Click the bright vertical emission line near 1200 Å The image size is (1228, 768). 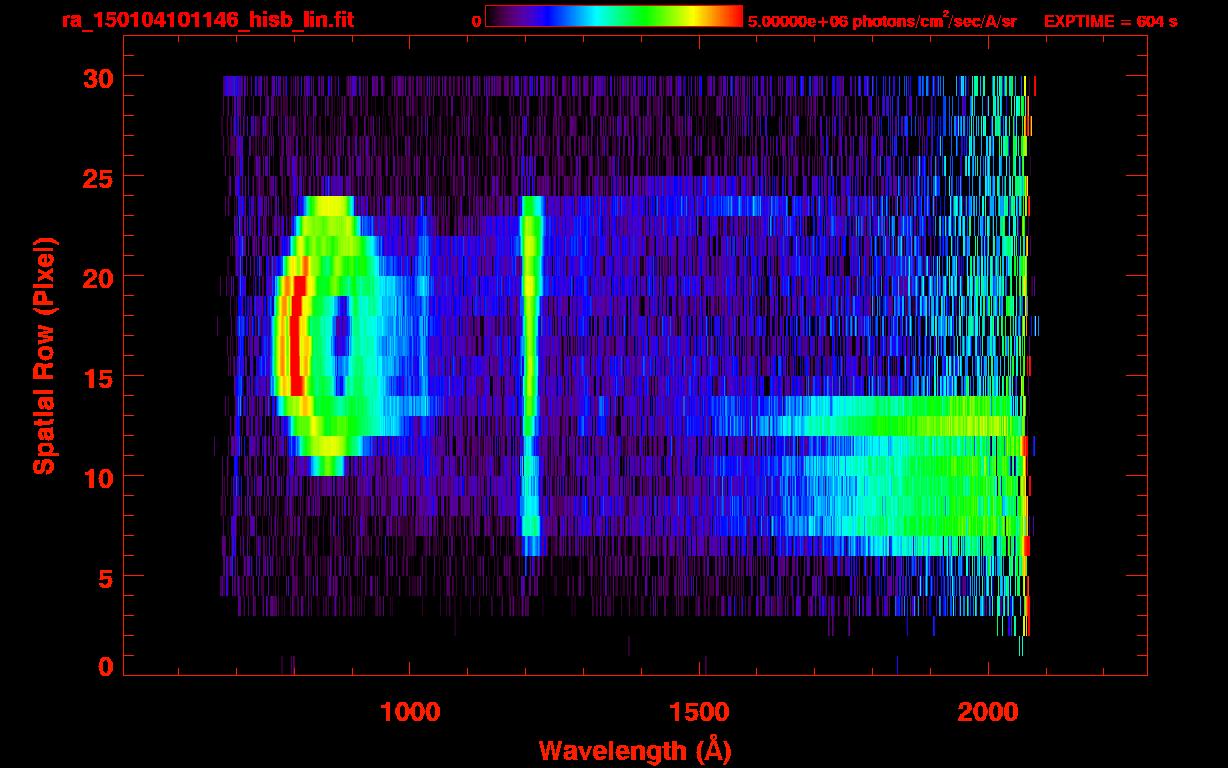(x=531, y=375)
